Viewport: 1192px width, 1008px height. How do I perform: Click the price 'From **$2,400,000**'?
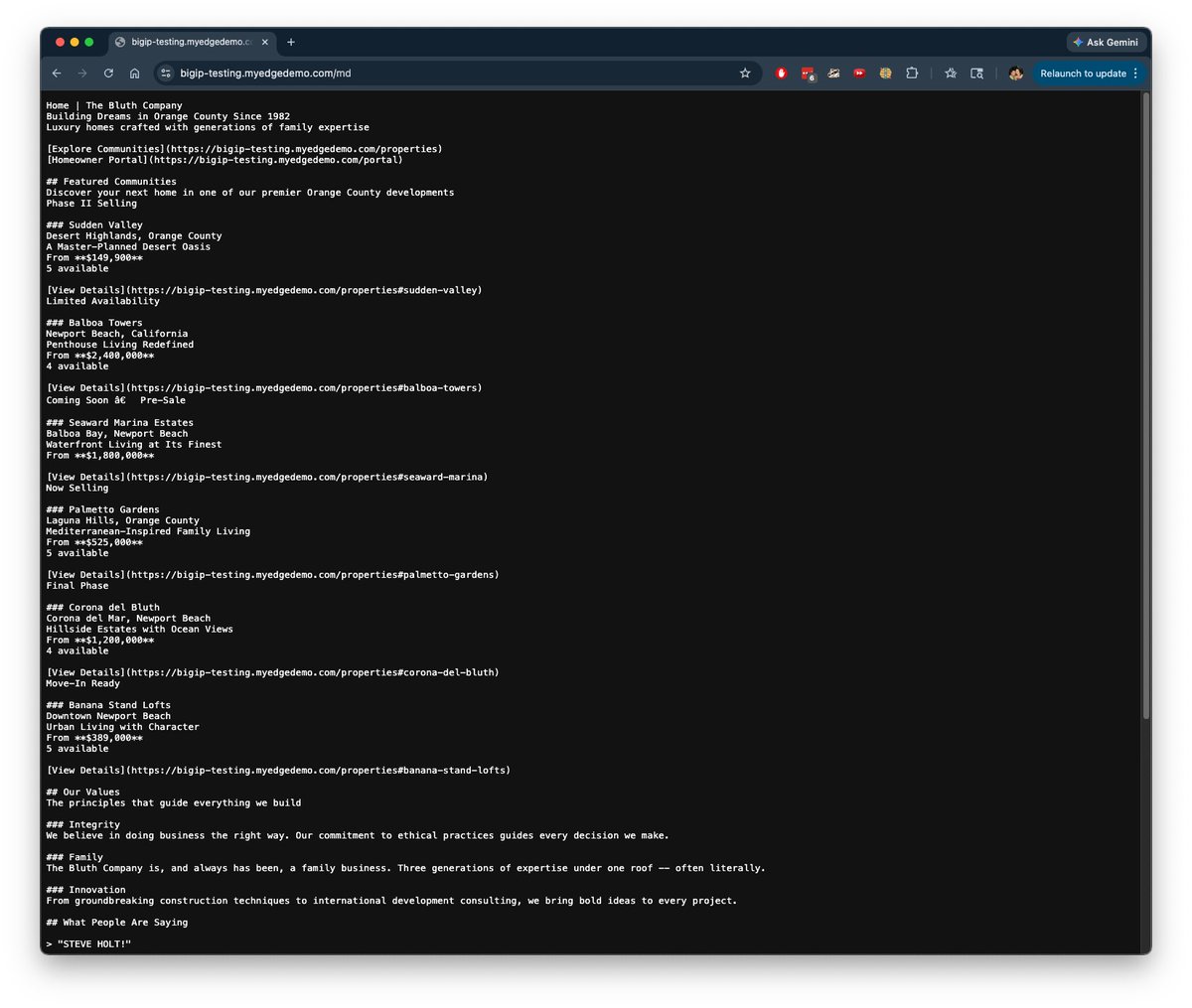(x=100, y=356)
